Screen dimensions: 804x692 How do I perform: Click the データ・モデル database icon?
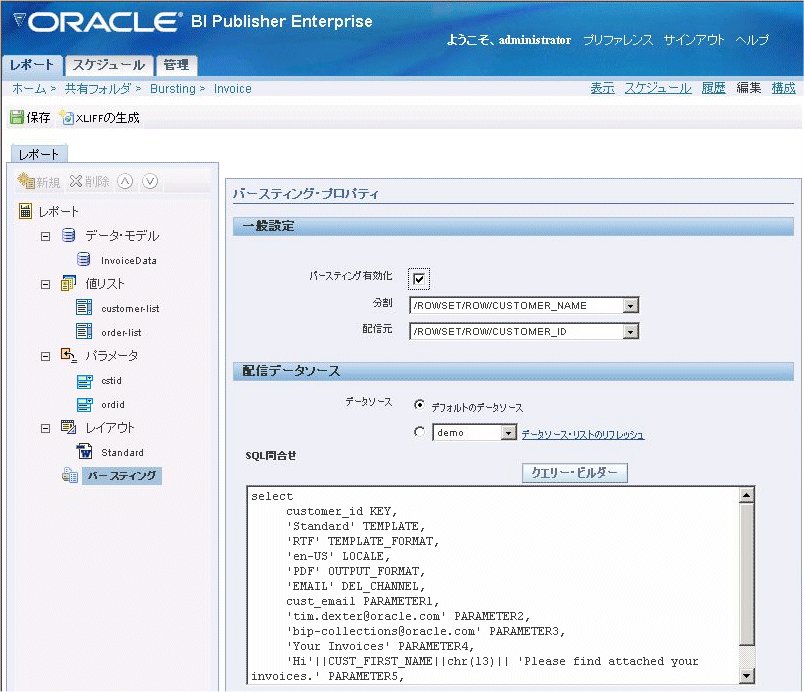click(x=68, y=235)
